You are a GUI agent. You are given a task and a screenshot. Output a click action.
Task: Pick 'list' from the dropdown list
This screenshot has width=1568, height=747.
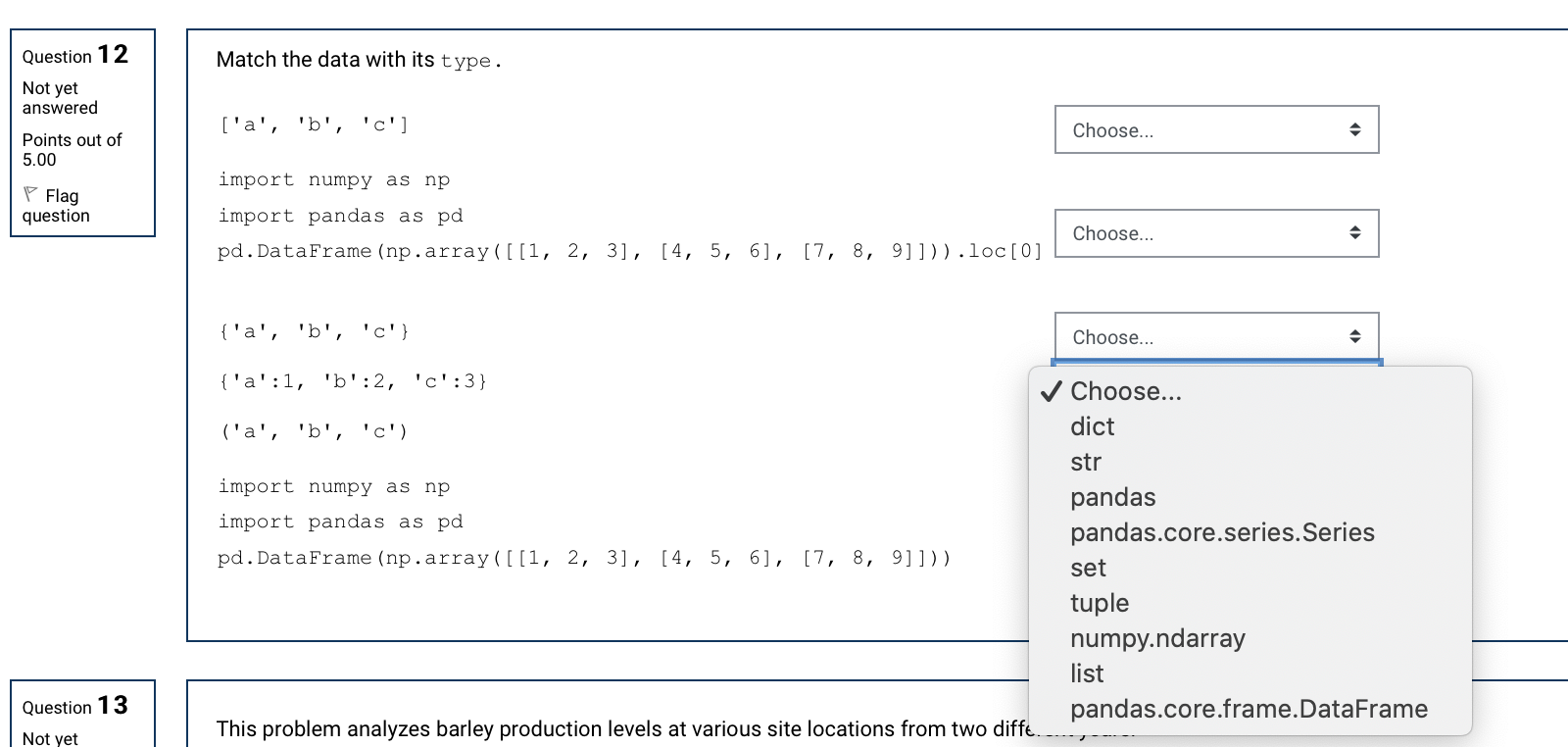click(x=1250, y=673)
